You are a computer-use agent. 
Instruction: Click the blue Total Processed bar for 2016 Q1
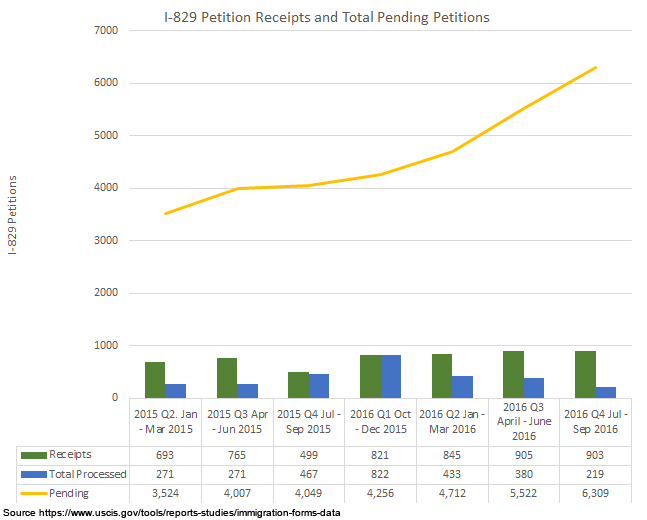pos(393,376)
